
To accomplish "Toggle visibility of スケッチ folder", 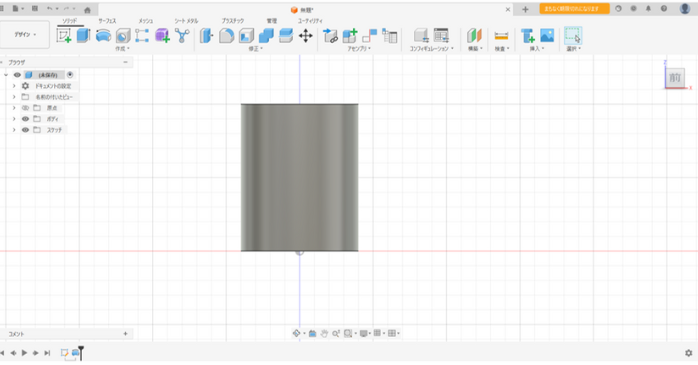I will tap(25, 130).
